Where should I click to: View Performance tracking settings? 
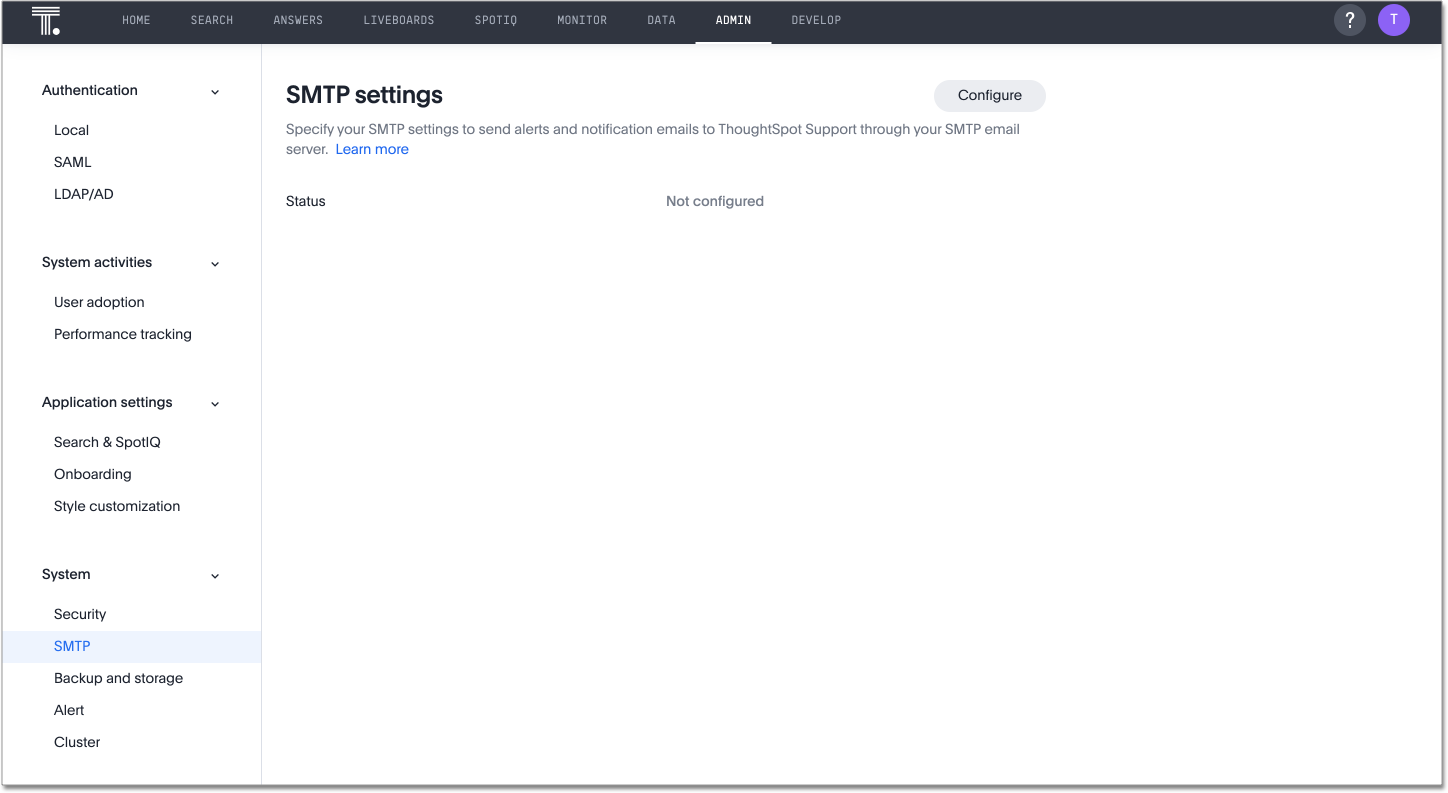(122, 333)
